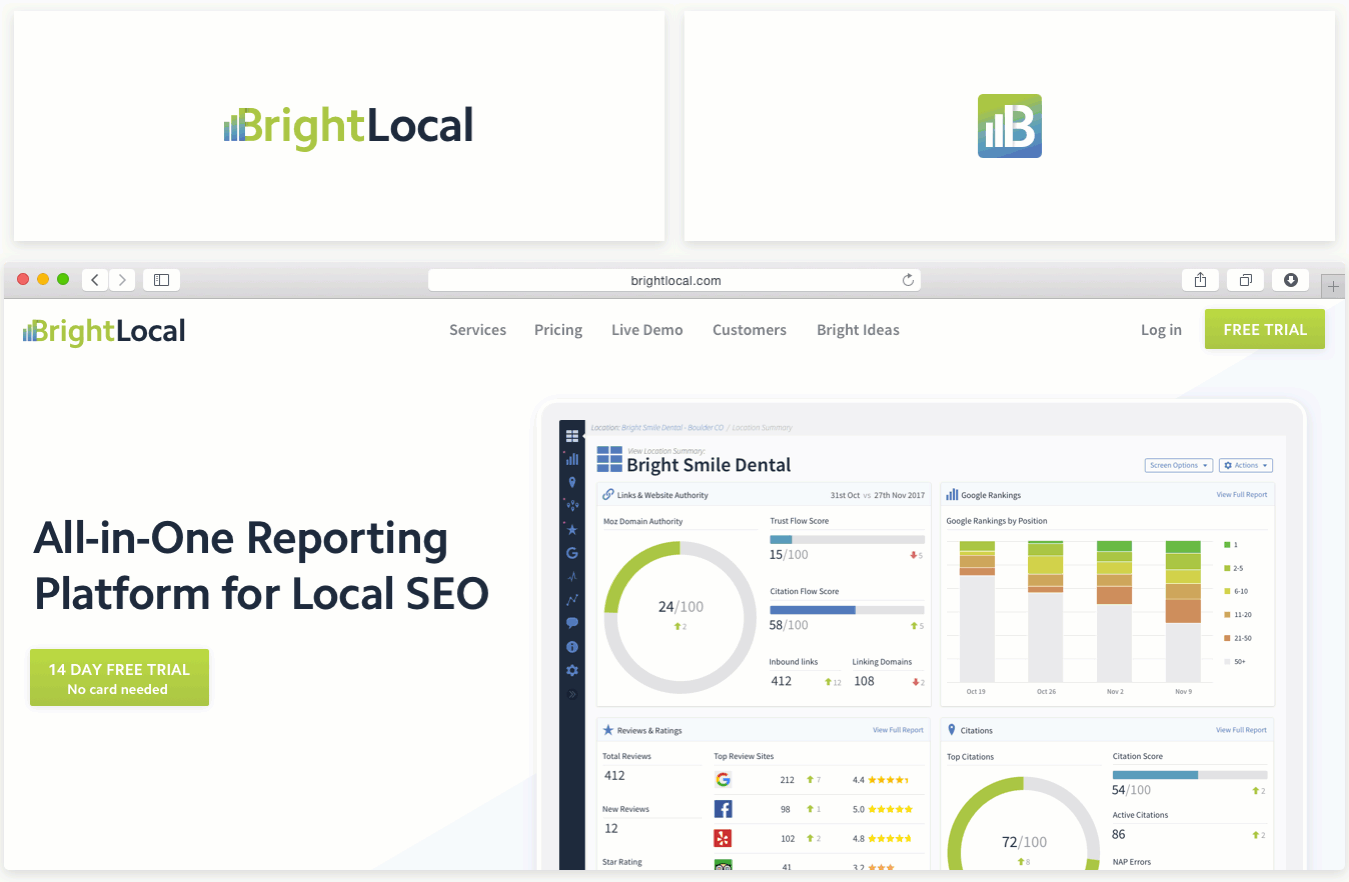Screen dimensions: 1349x882
Task: Open the Services menu item
Action: coord(477,330)
